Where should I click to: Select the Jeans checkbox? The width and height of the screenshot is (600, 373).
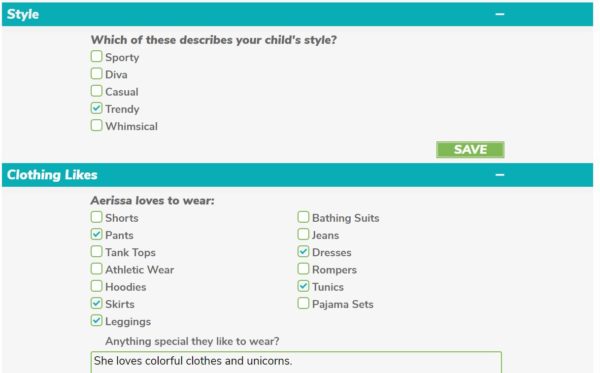(303, 234)
